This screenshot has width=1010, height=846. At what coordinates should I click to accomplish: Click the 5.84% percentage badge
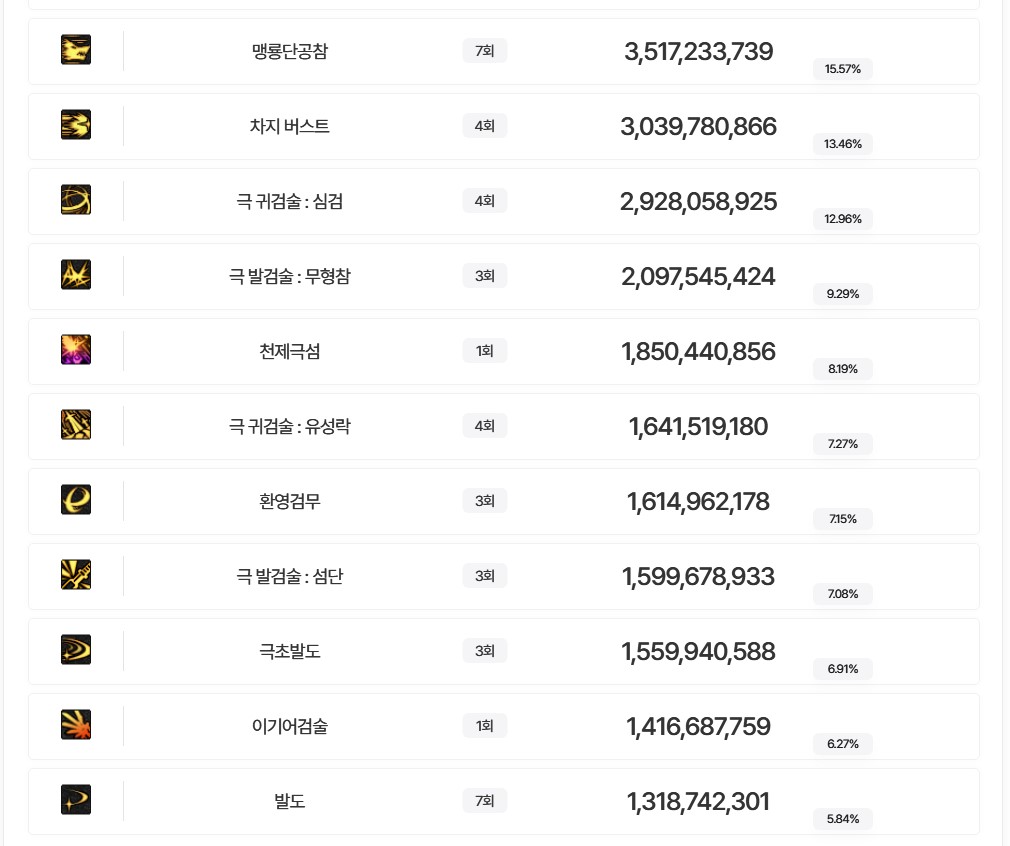coord(843,819)
